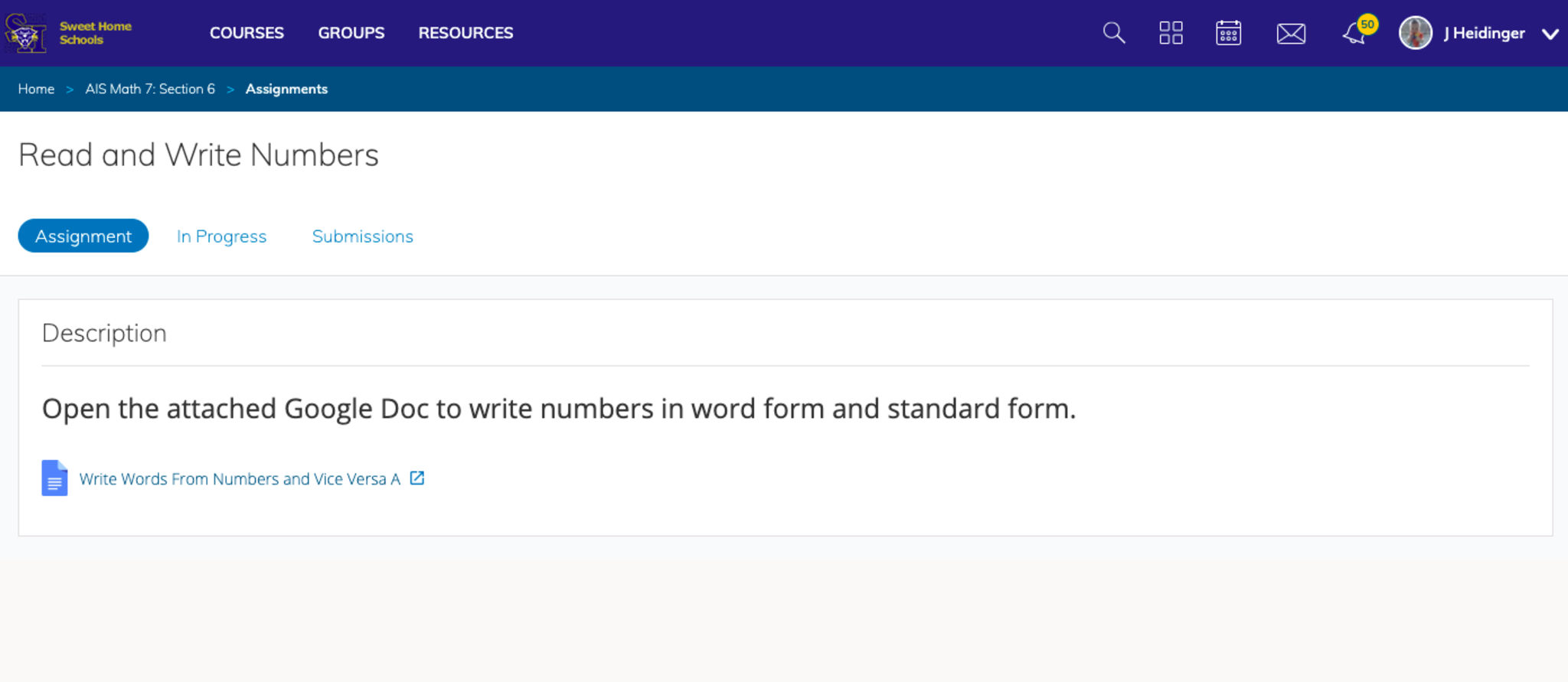
Task: Switch to the In Progress tab
Action: pos(221,237)
